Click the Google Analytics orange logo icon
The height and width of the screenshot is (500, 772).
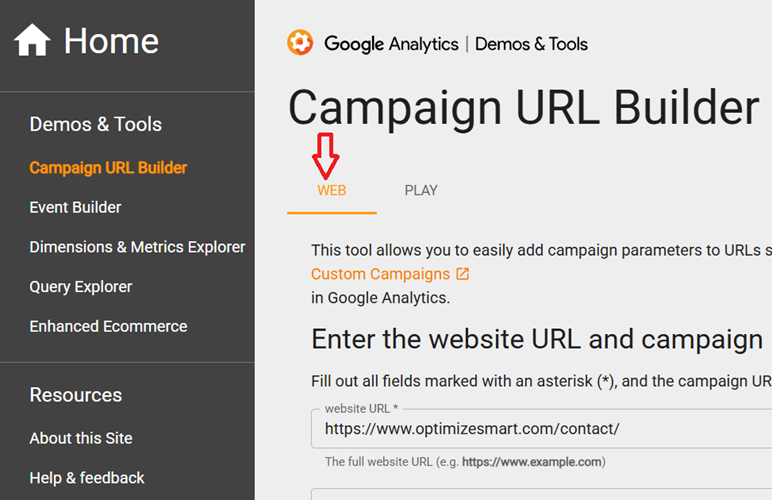300,43
